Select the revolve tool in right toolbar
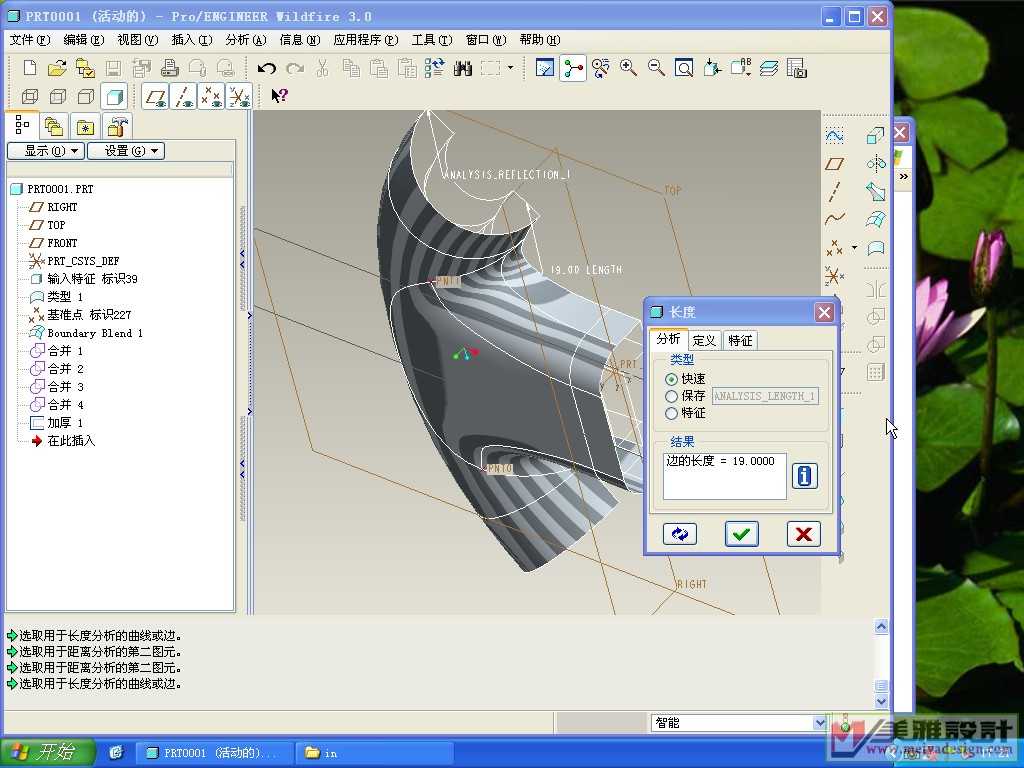The width and height of the screenshot is (1024, 768). click(875, 163)
